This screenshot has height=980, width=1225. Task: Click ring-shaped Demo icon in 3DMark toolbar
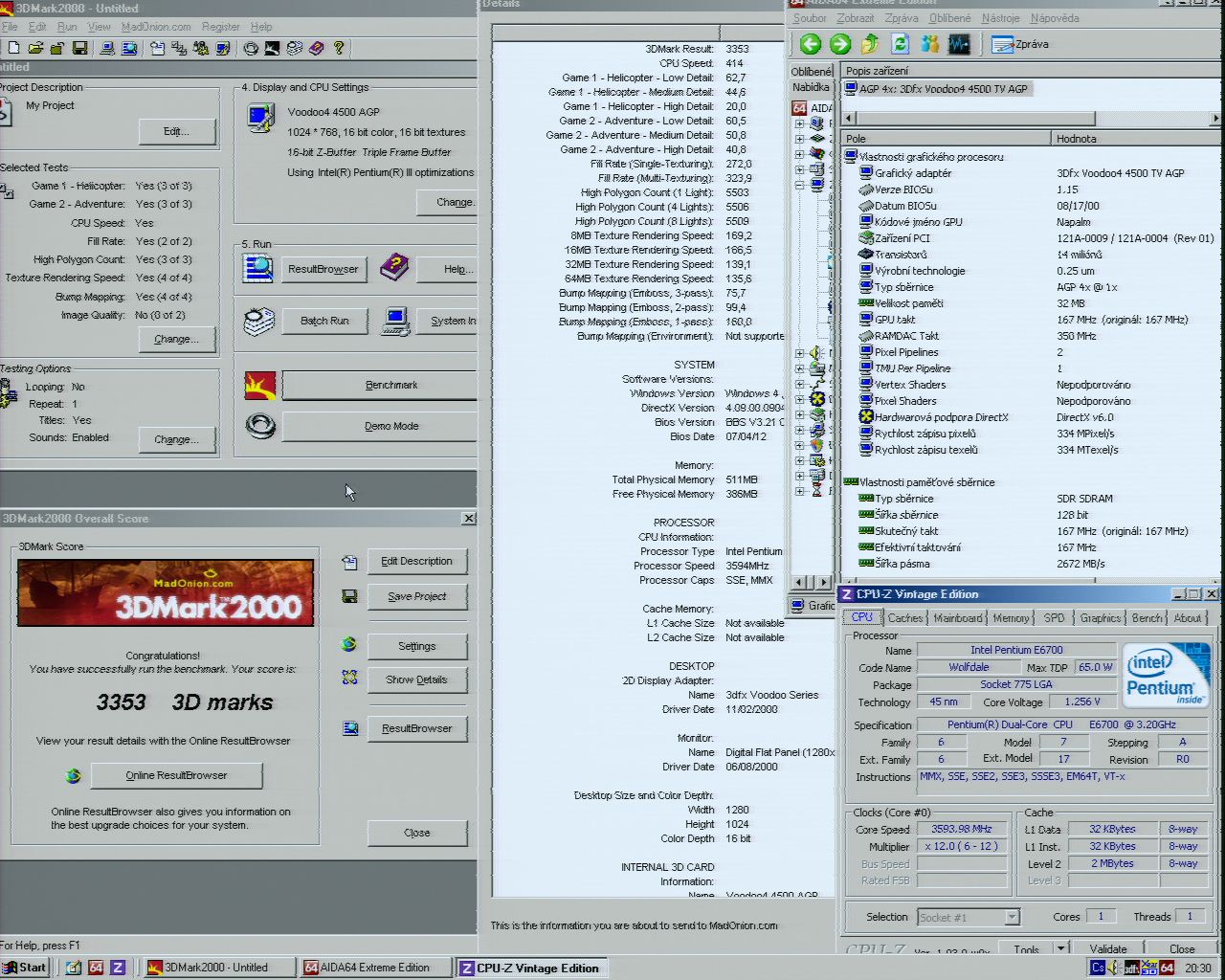(x=251, y=48)
